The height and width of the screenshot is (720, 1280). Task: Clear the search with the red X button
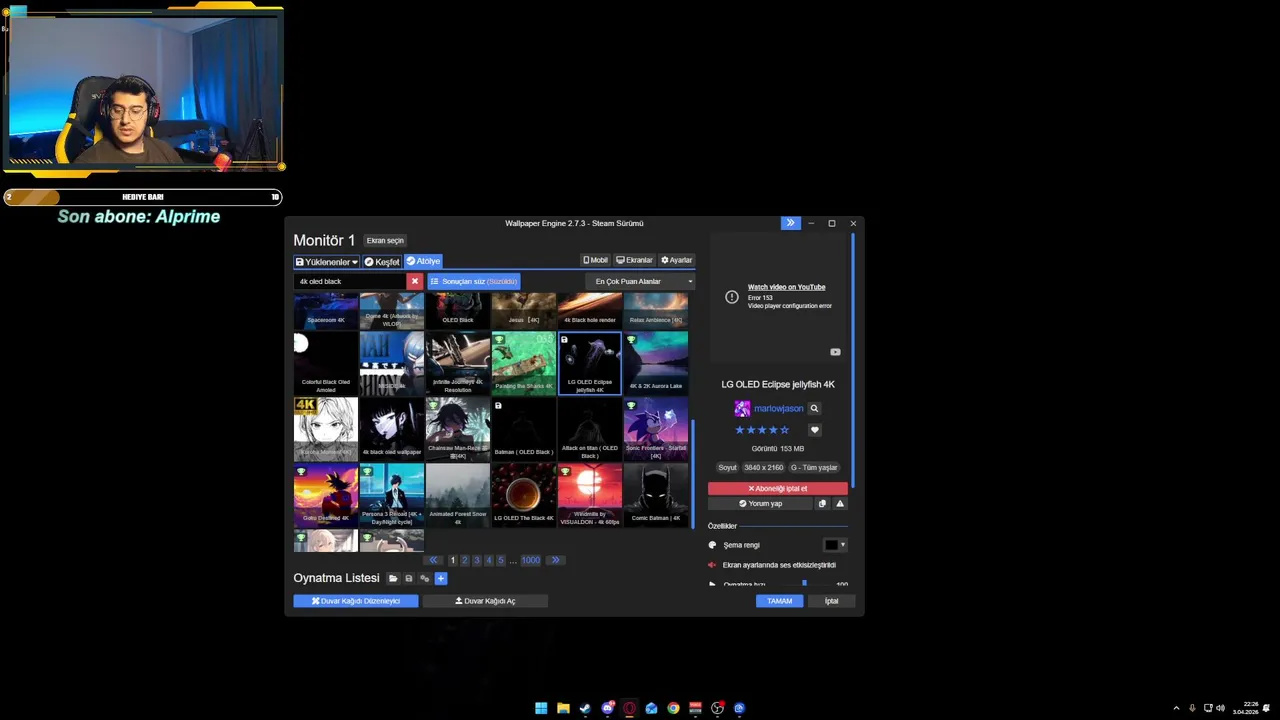[415, 282]
